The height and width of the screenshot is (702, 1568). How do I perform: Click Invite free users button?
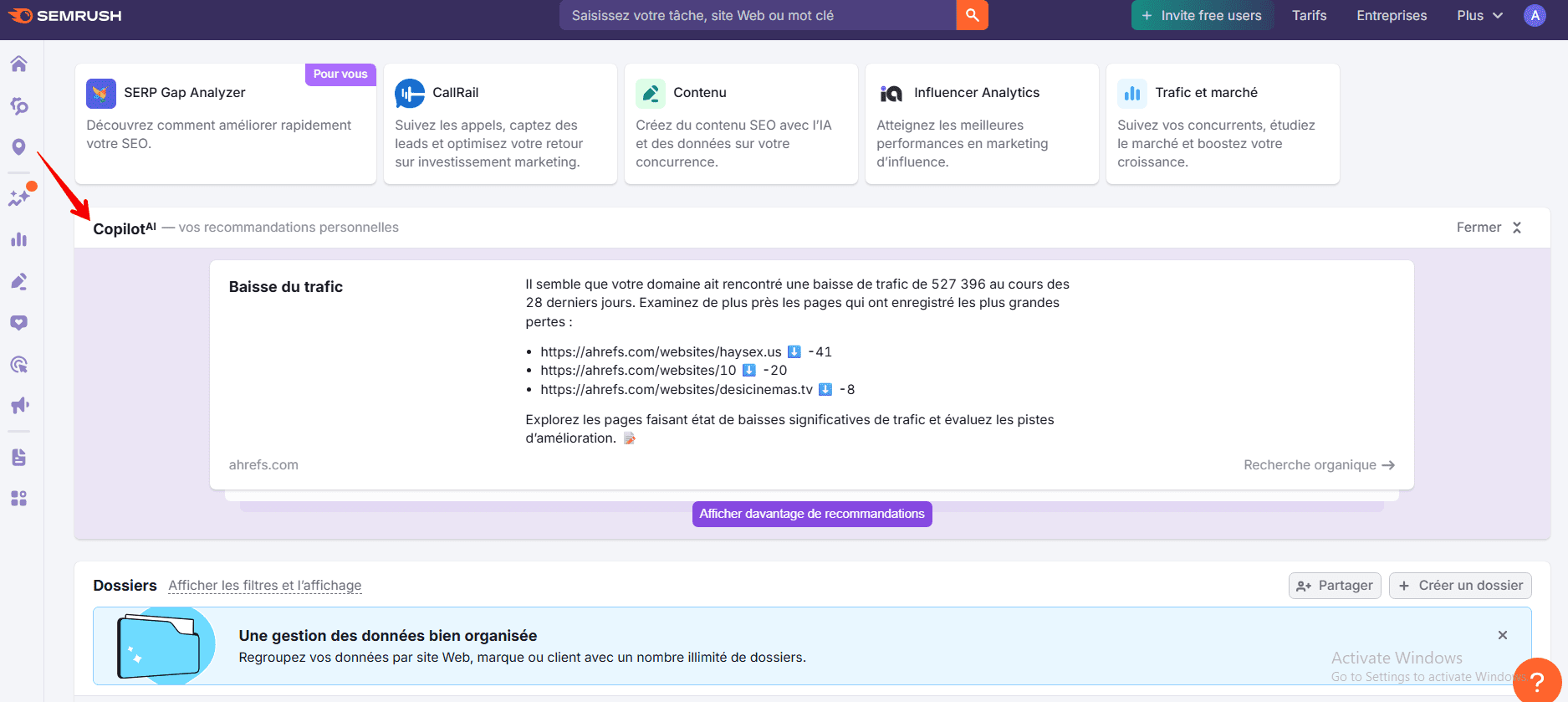[x=1202, y=15]
